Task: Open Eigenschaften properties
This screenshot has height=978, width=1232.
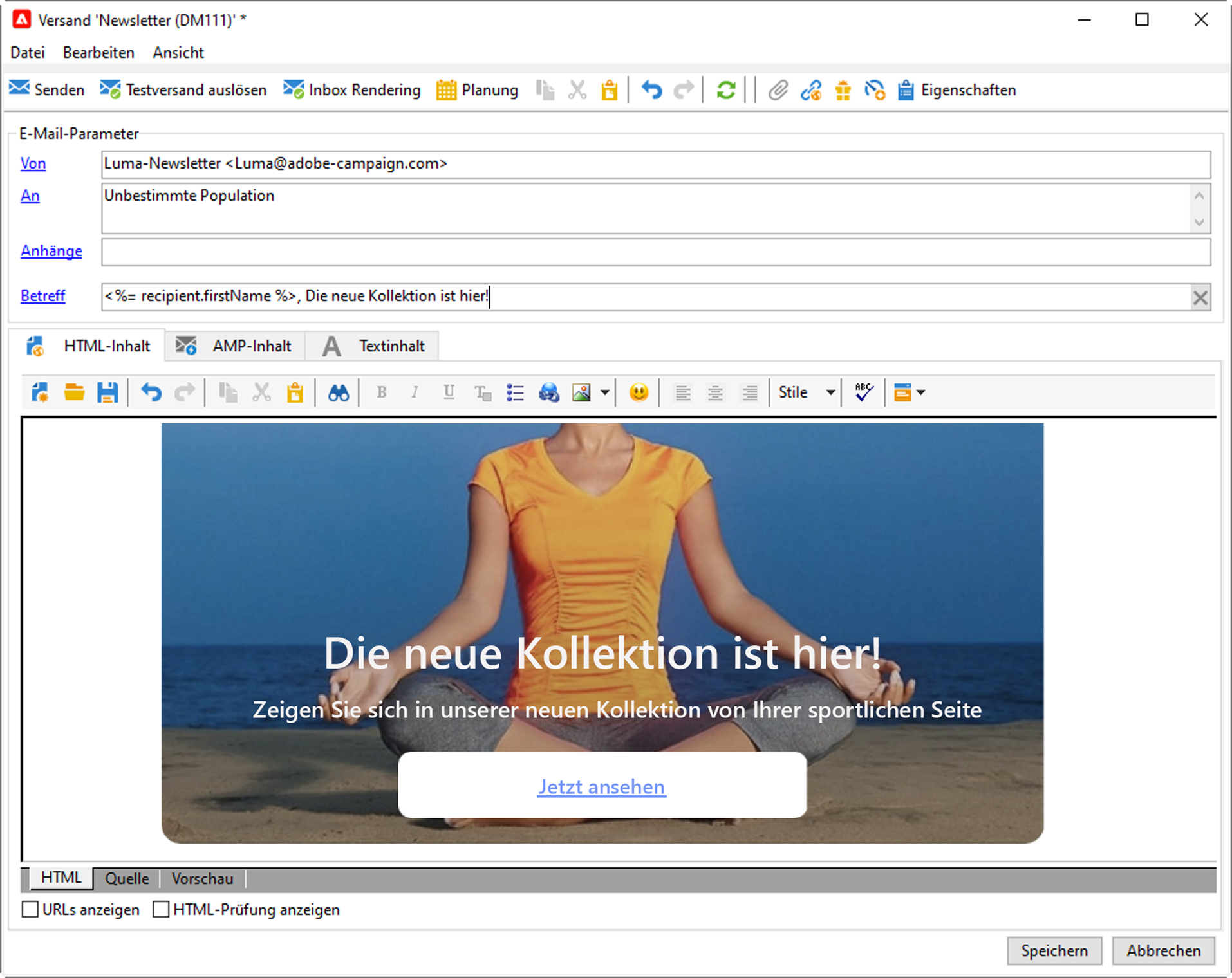Action: (957, 90)
